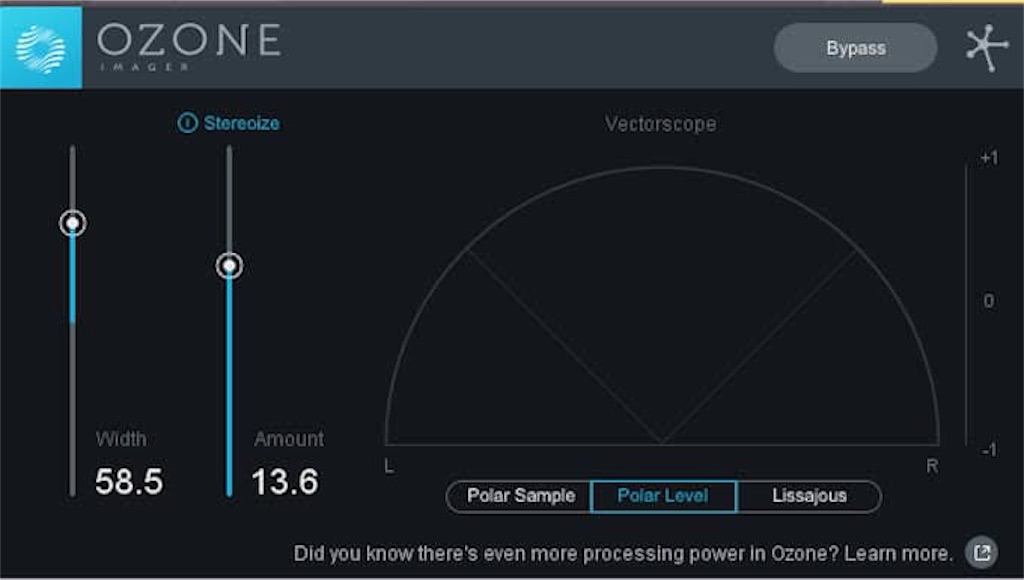This screenshot has width=1024, height=580.
Task: Click the correlation meter bar
Action: pos(967,304)
